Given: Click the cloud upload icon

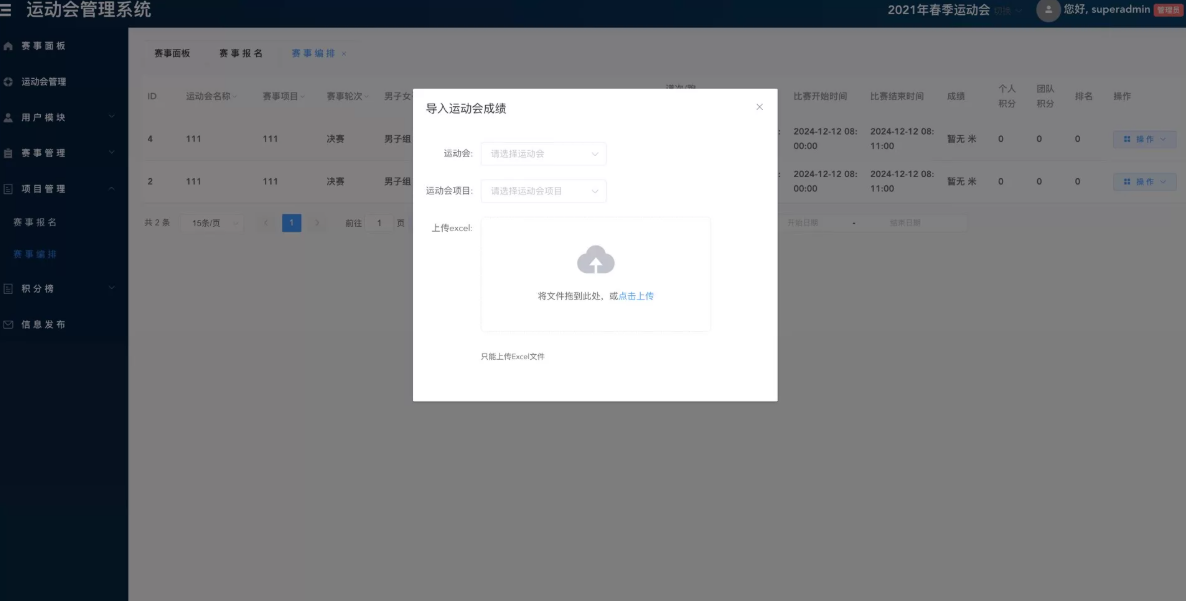Looking at the screenshot, I should [x=596, y=259].
